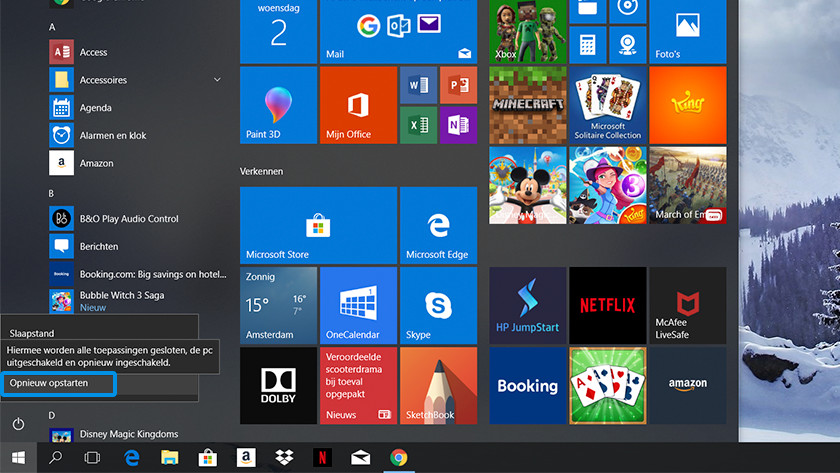The image size is (840, 473).
Task: Open the March of Empires tile
Action: 688,185
